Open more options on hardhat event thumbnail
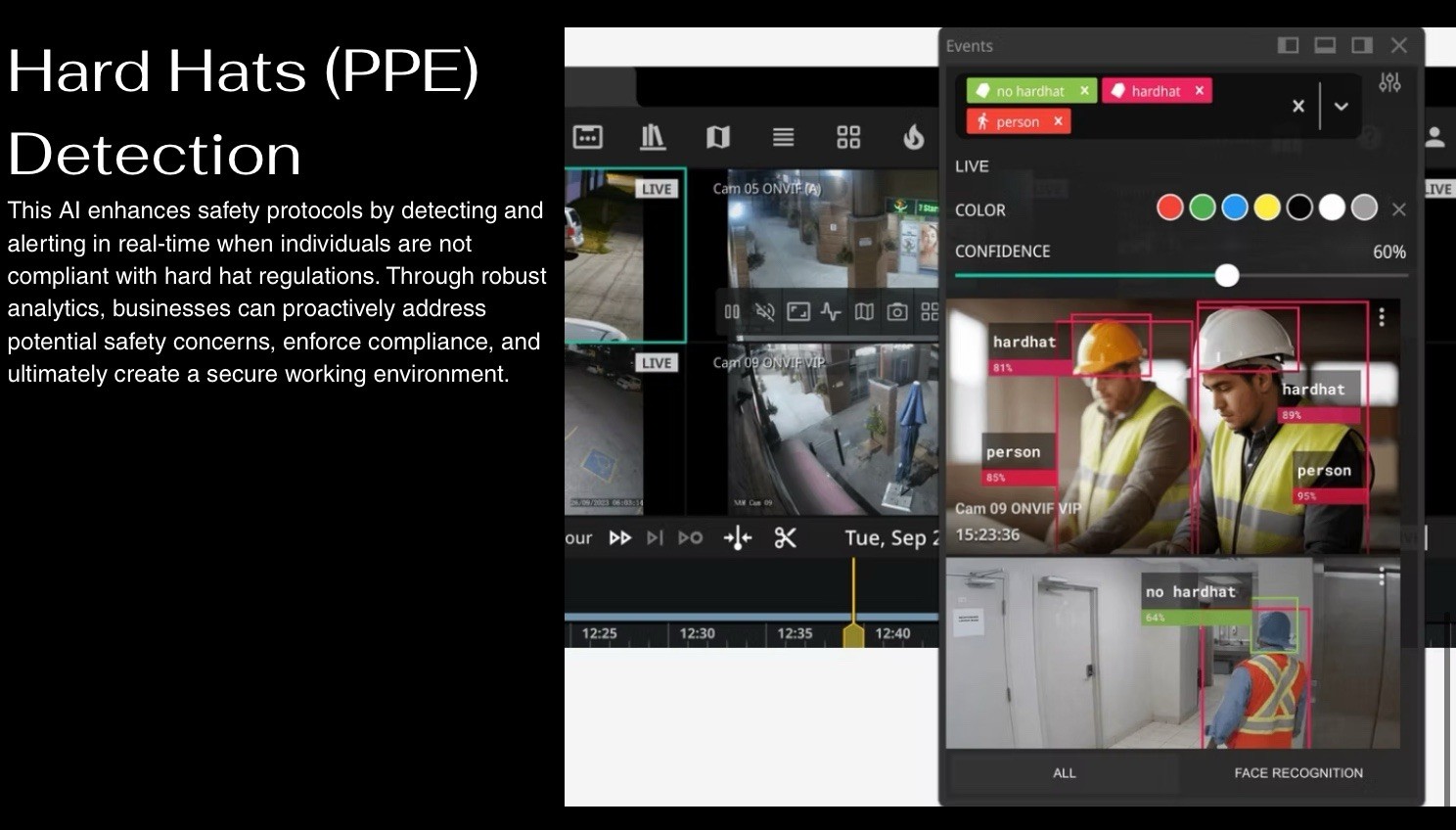The height and width of the screenshot is (830, 1456). pyautogui.click(x=1382, y=317)
